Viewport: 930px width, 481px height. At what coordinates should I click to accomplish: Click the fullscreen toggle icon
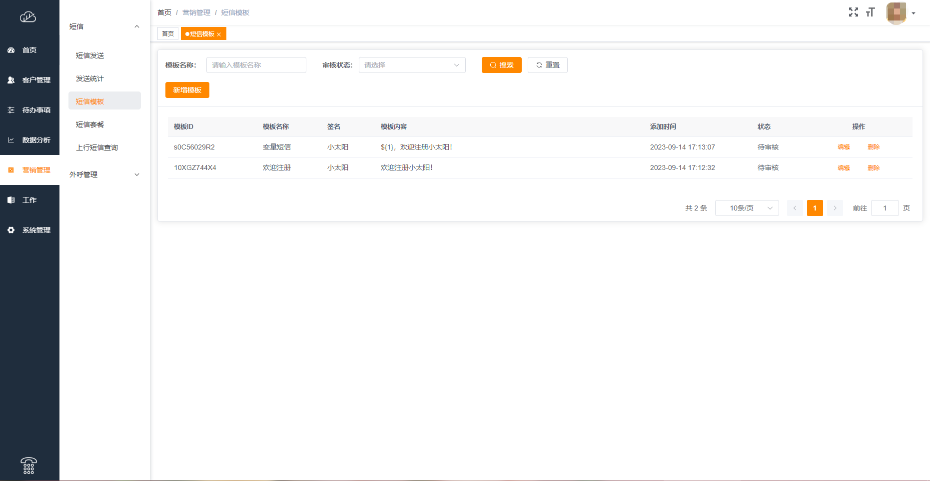(853, 12)
